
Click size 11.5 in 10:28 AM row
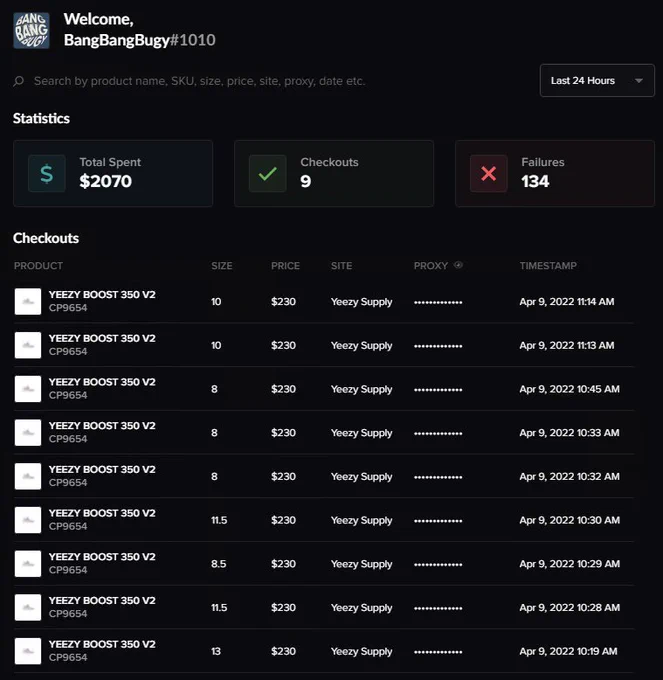(x=219, y=608)
